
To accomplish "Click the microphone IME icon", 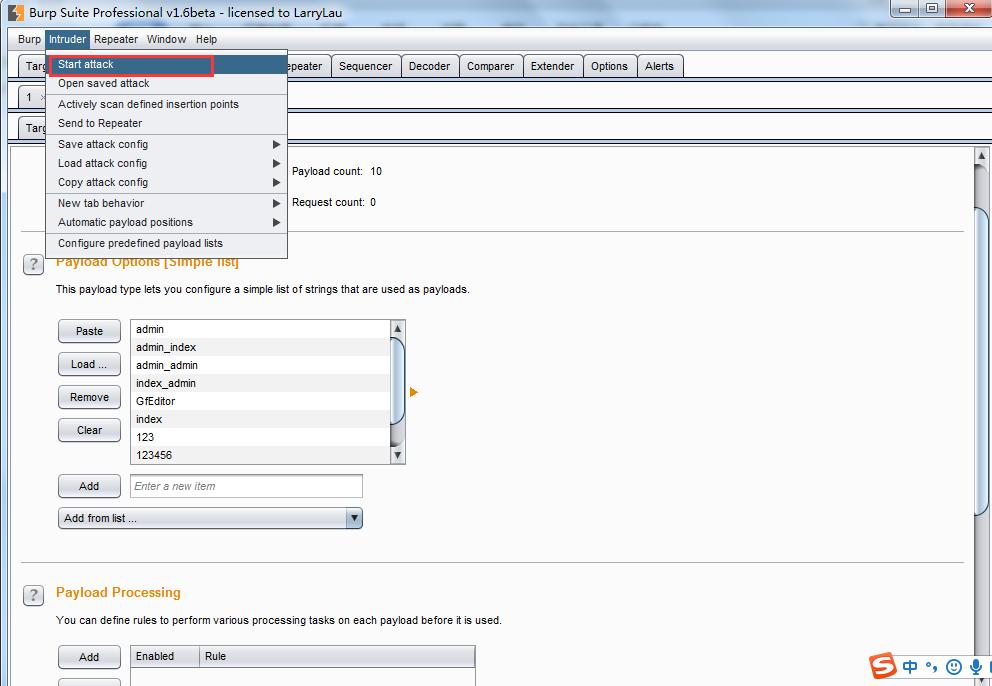I will (976, 667).
